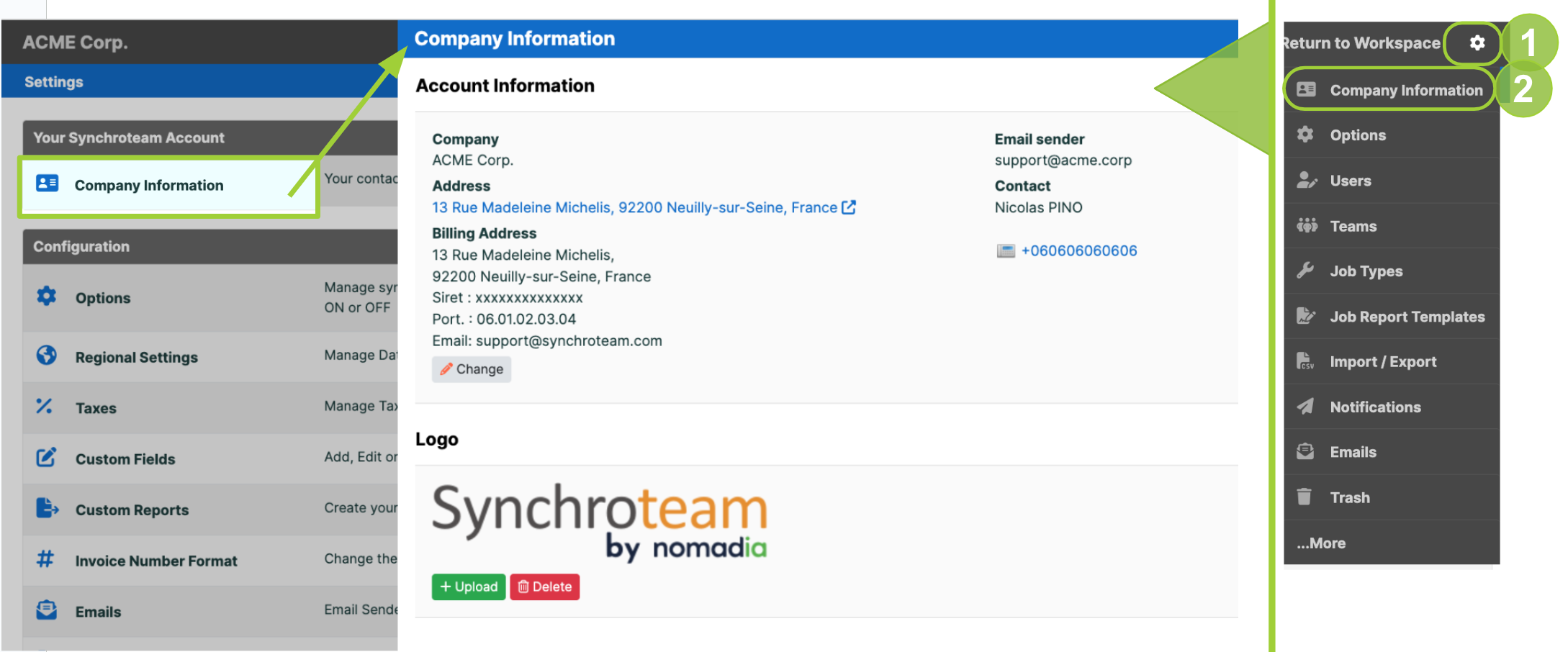1568x652 pixels.
Task: Click the Users icon in dark menu
Action: point(1306,180)
